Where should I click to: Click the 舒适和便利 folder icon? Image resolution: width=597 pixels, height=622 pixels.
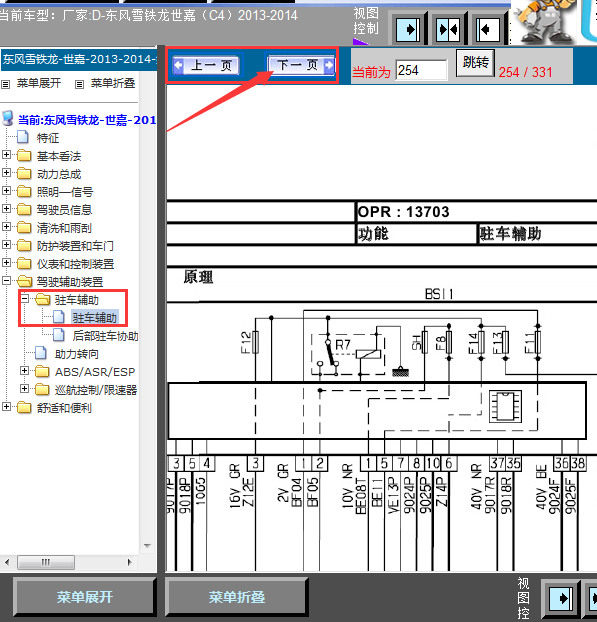click(24, 407)
